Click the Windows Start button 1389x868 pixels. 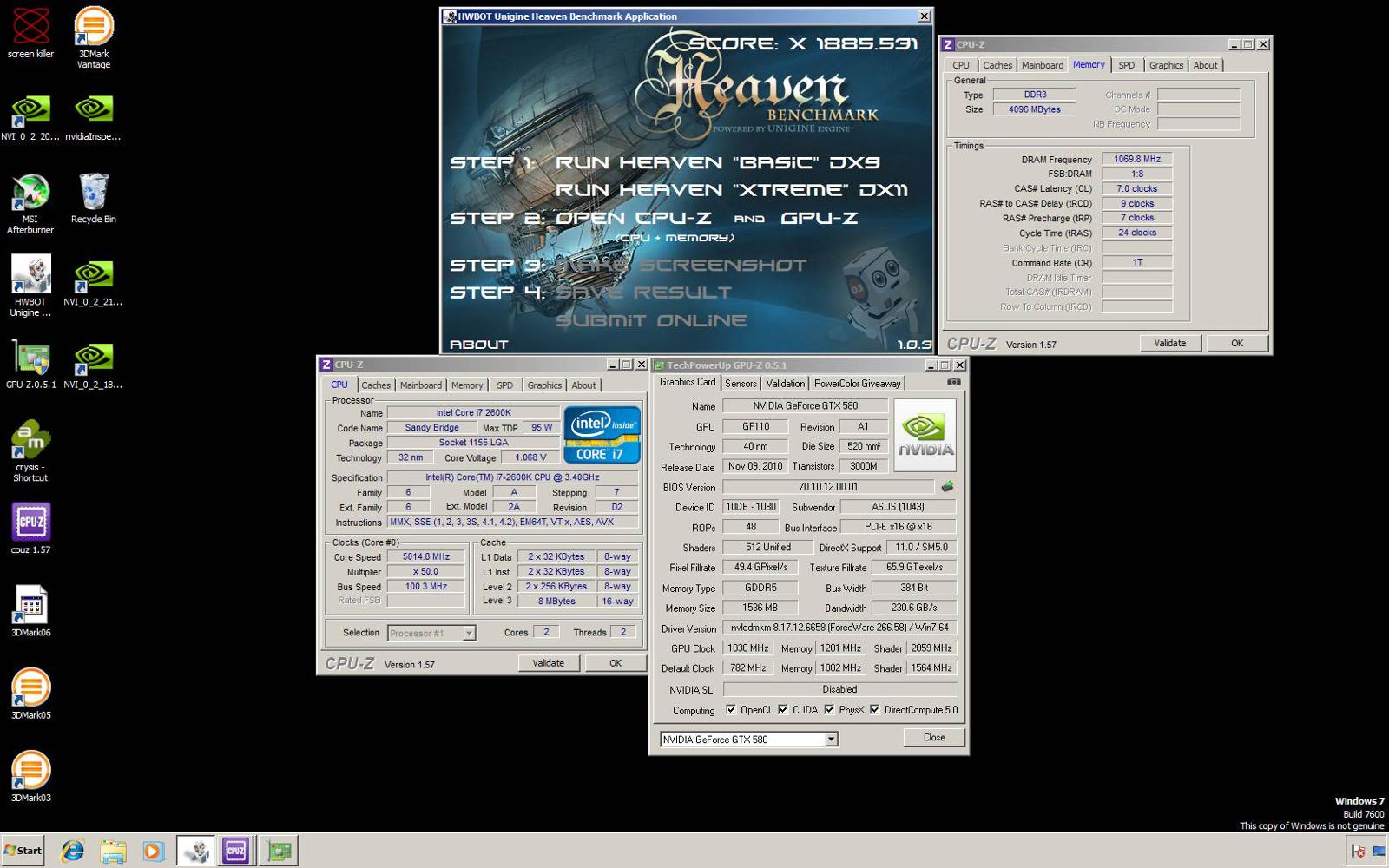coord(23,851)
